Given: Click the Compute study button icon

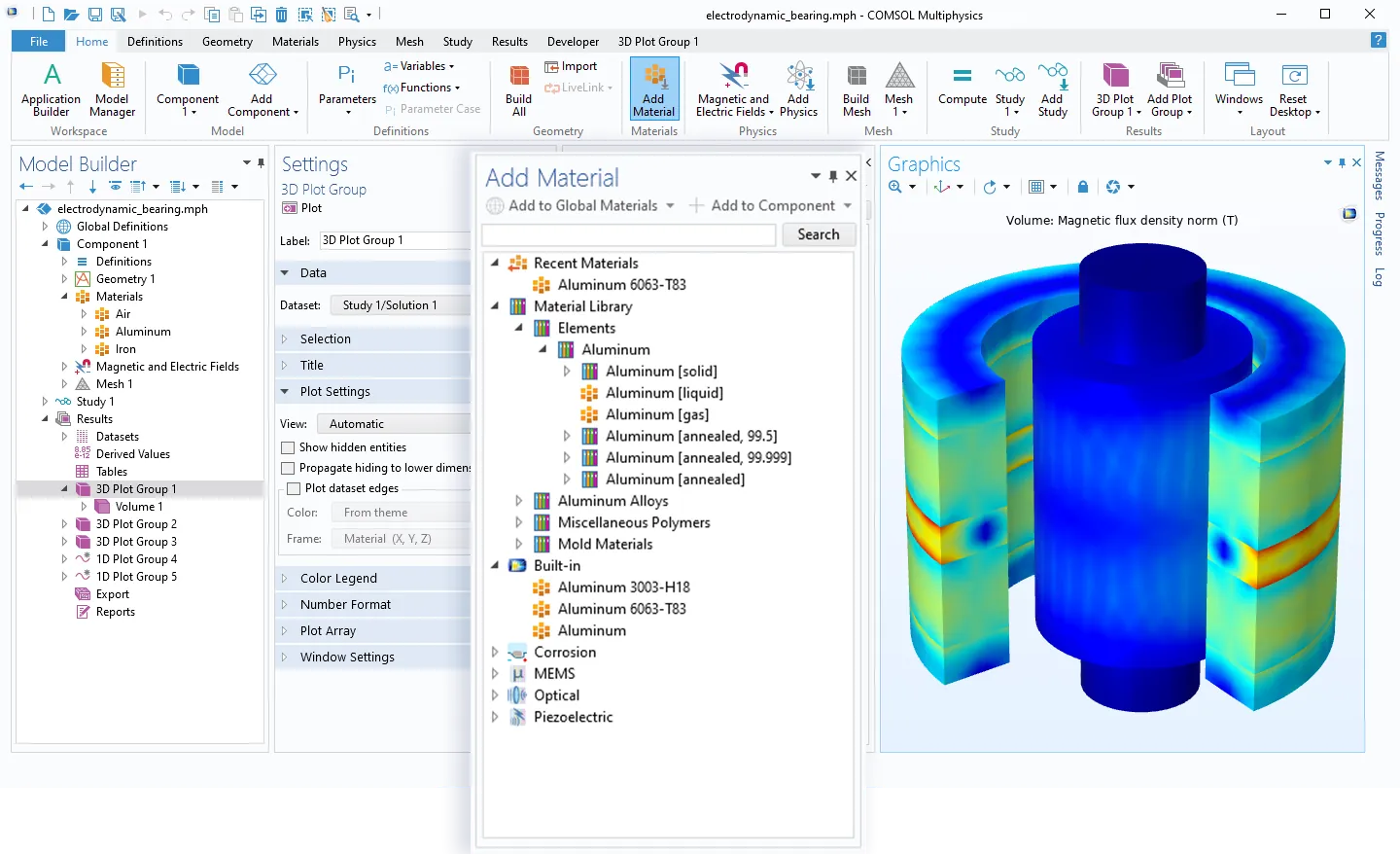Looking at the screenshot, I should point(962,78).
